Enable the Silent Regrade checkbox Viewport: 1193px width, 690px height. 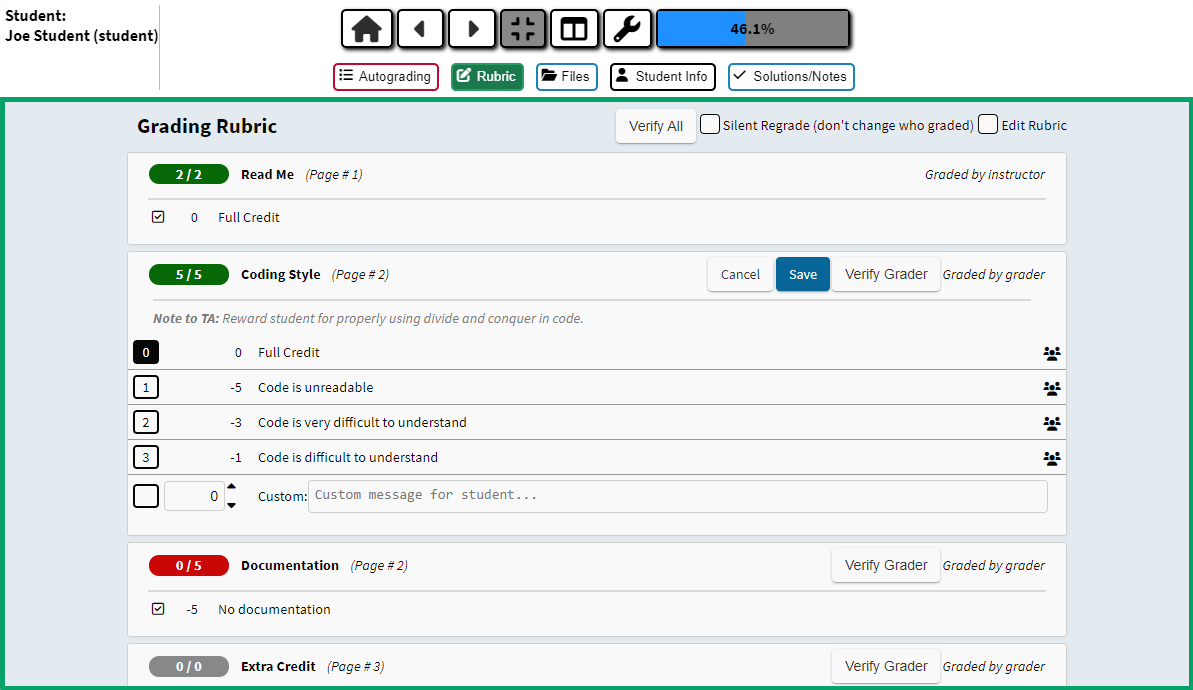coord(710,124)
